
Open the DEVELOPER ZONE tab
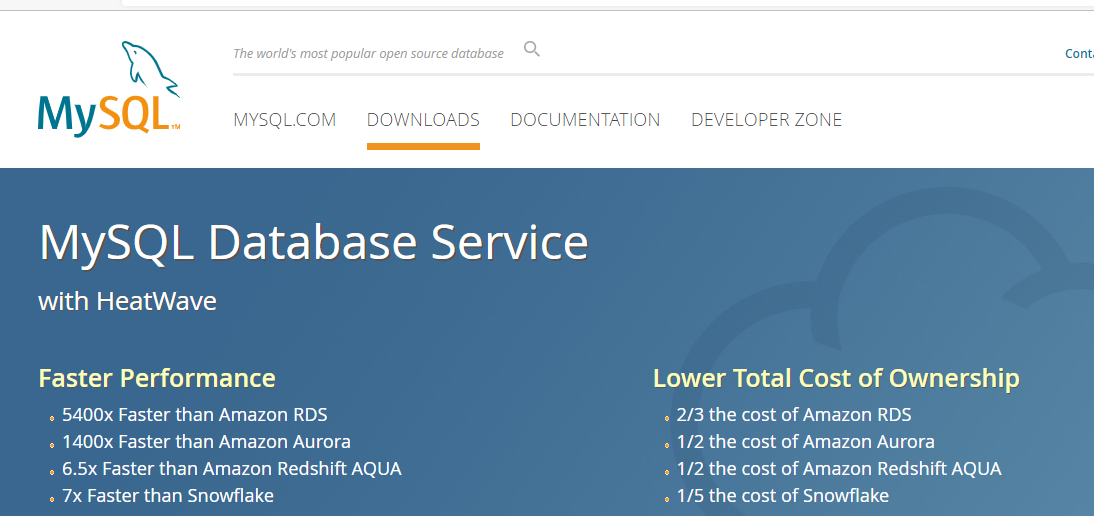(x=767, y=120)
